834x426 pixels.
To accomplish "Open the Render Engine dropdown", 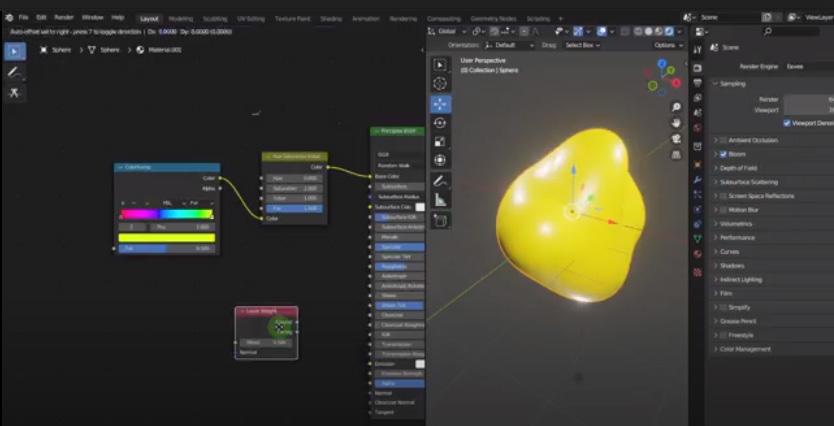I will (x=808, y=67).
